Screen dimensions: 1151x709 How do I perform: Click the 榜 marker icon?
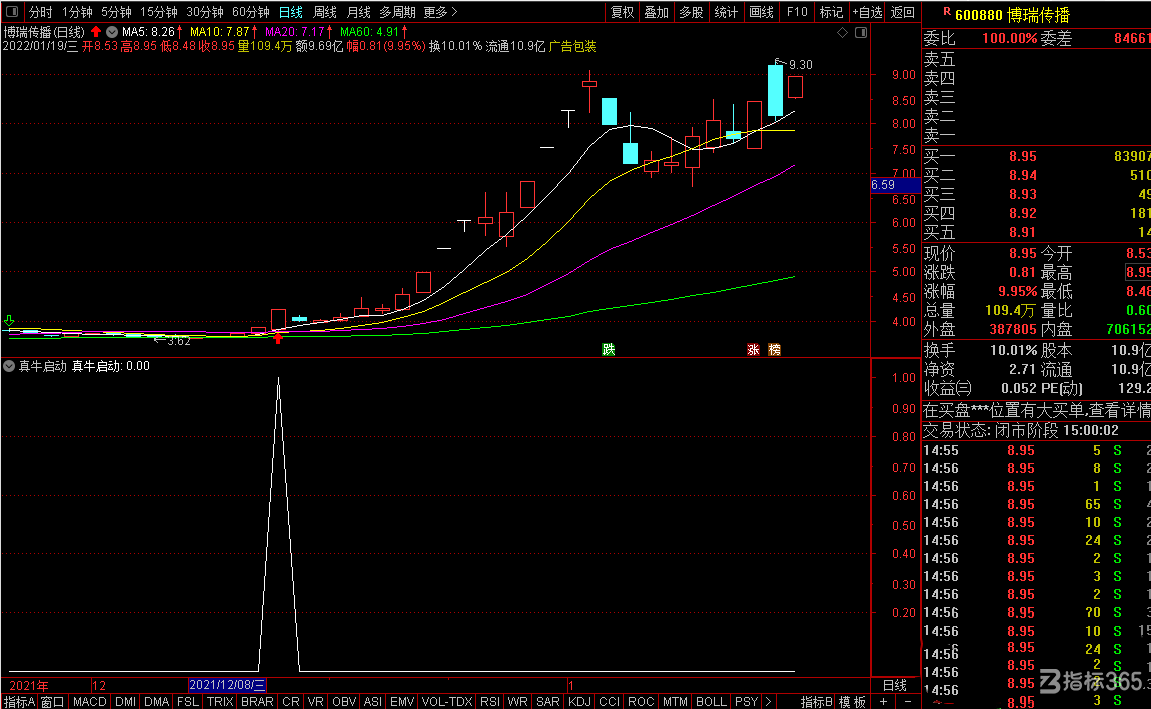[774, 349]
